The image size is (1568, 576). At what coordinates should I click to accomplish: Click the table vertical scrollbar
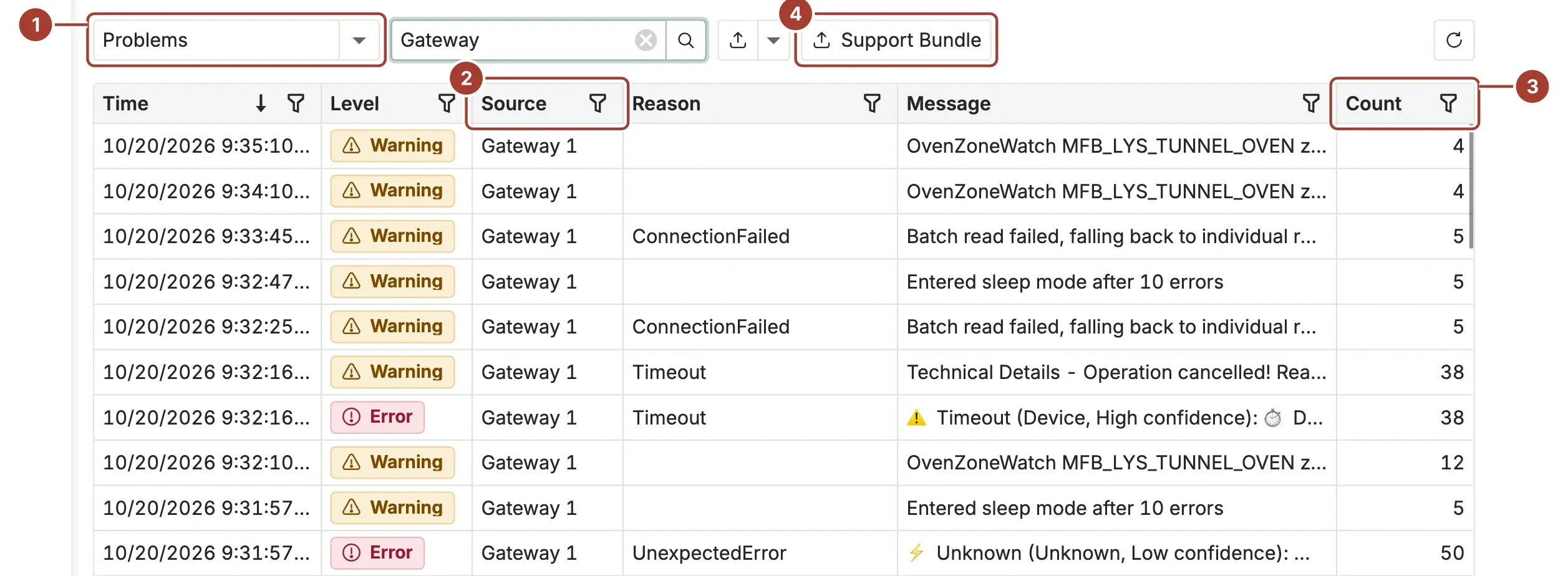pyautogui.click(x=1471, y=190)
